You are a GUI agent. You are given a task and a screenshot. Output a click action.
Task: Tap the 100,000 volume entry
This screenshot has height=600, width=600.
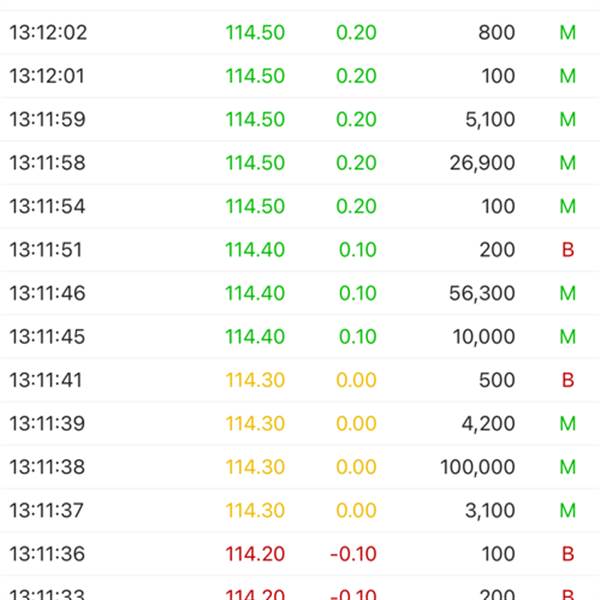pyautogui.click(x=478, y=467)
